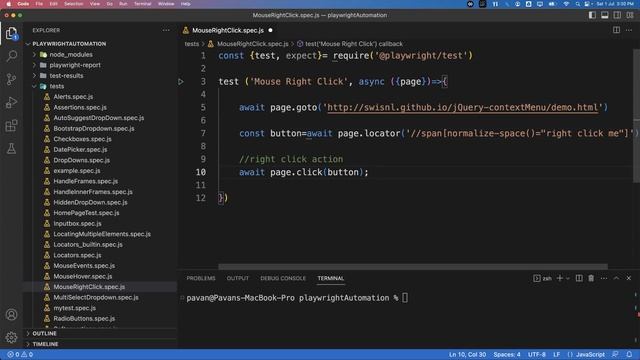Viewport: 640px width, 360px height.
Task: Split the editor right
Action: tap(616, 30)
